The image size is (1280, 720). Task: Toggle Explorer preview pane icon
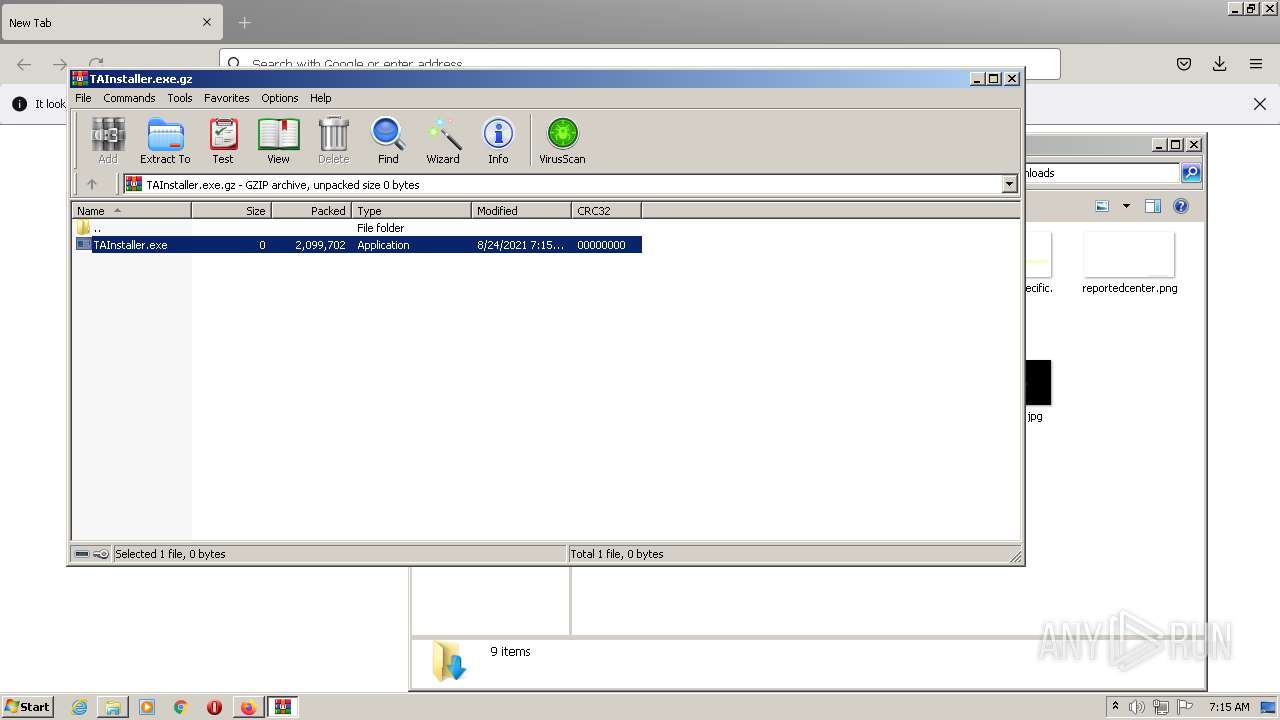1153,206
